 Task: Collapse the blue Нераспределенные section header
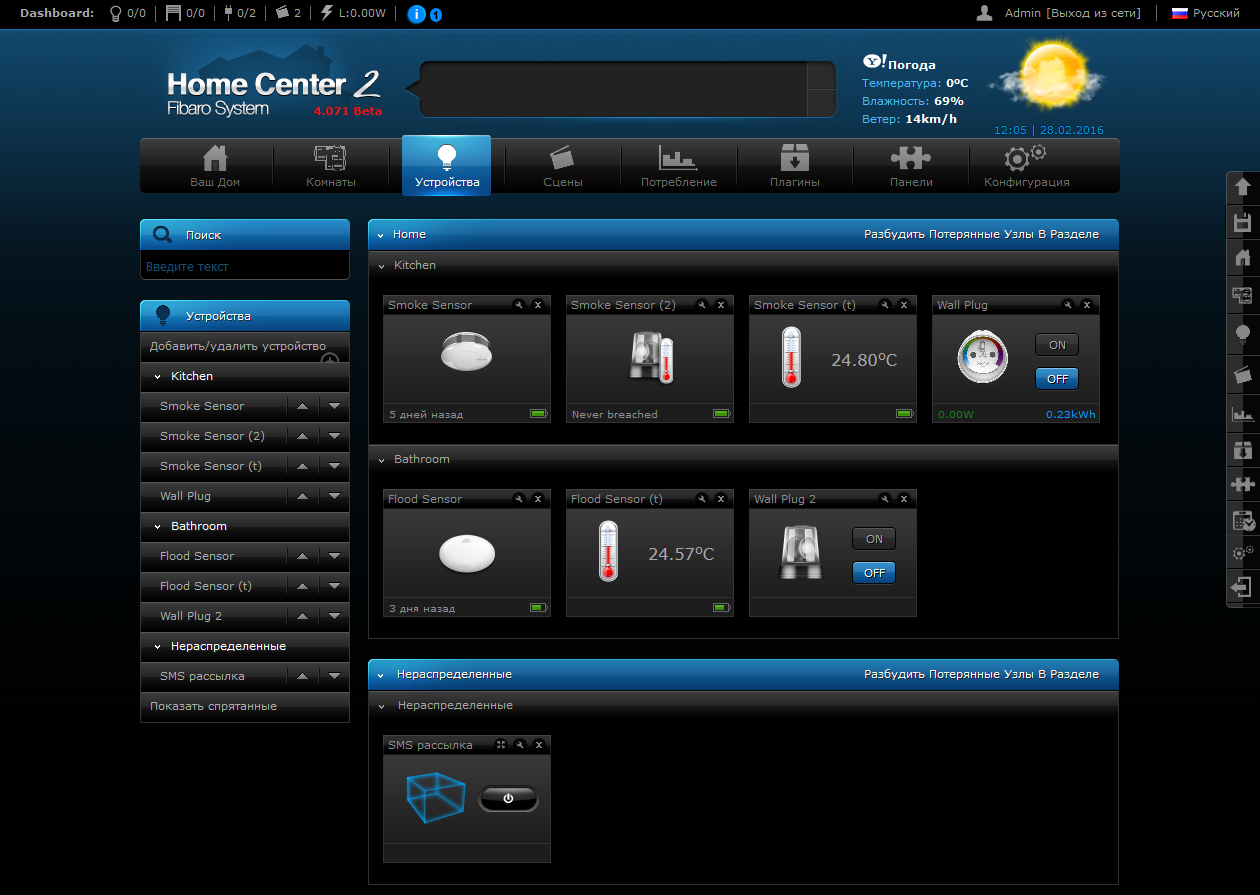(381, 675)
